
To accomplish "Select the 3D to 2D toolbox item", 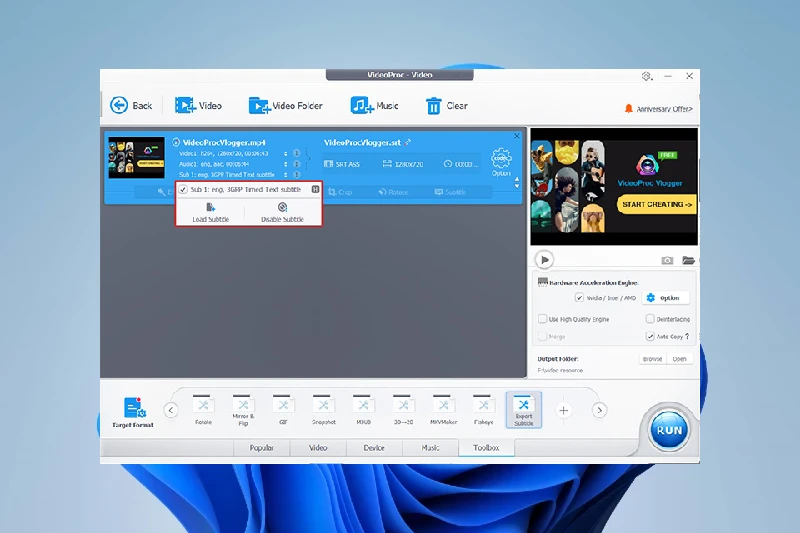I will (x=404, y=410).
